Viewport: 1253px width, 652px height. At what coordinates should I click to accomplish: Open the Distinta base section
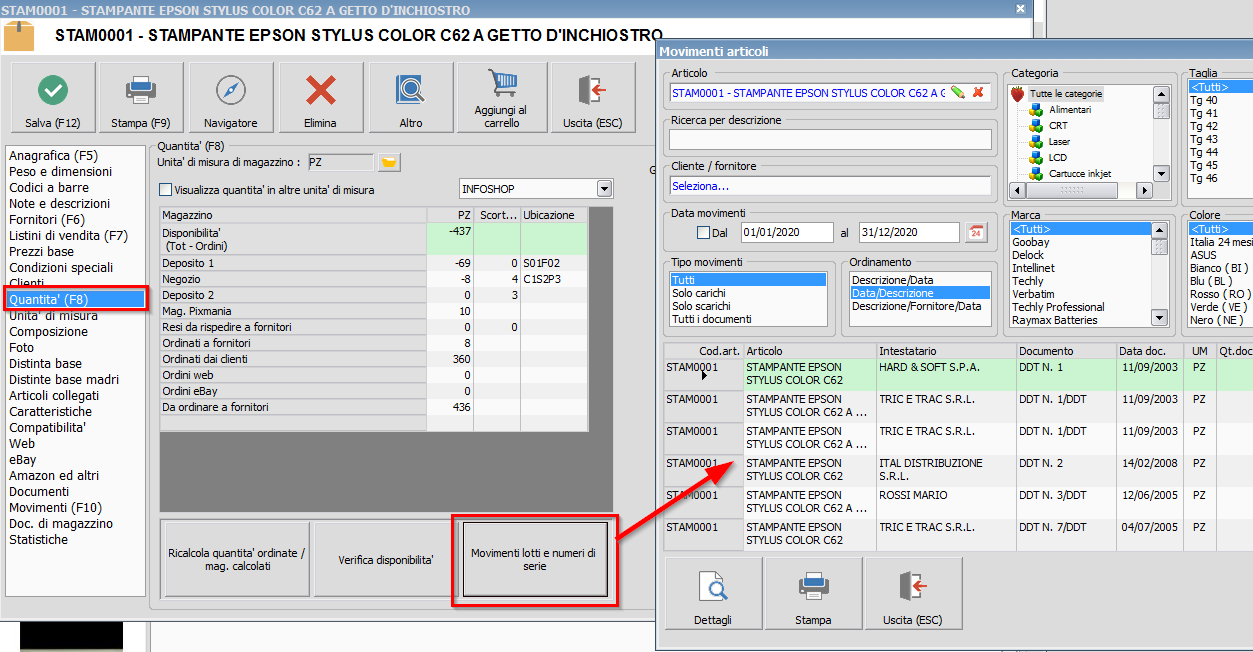coord(46,364)
